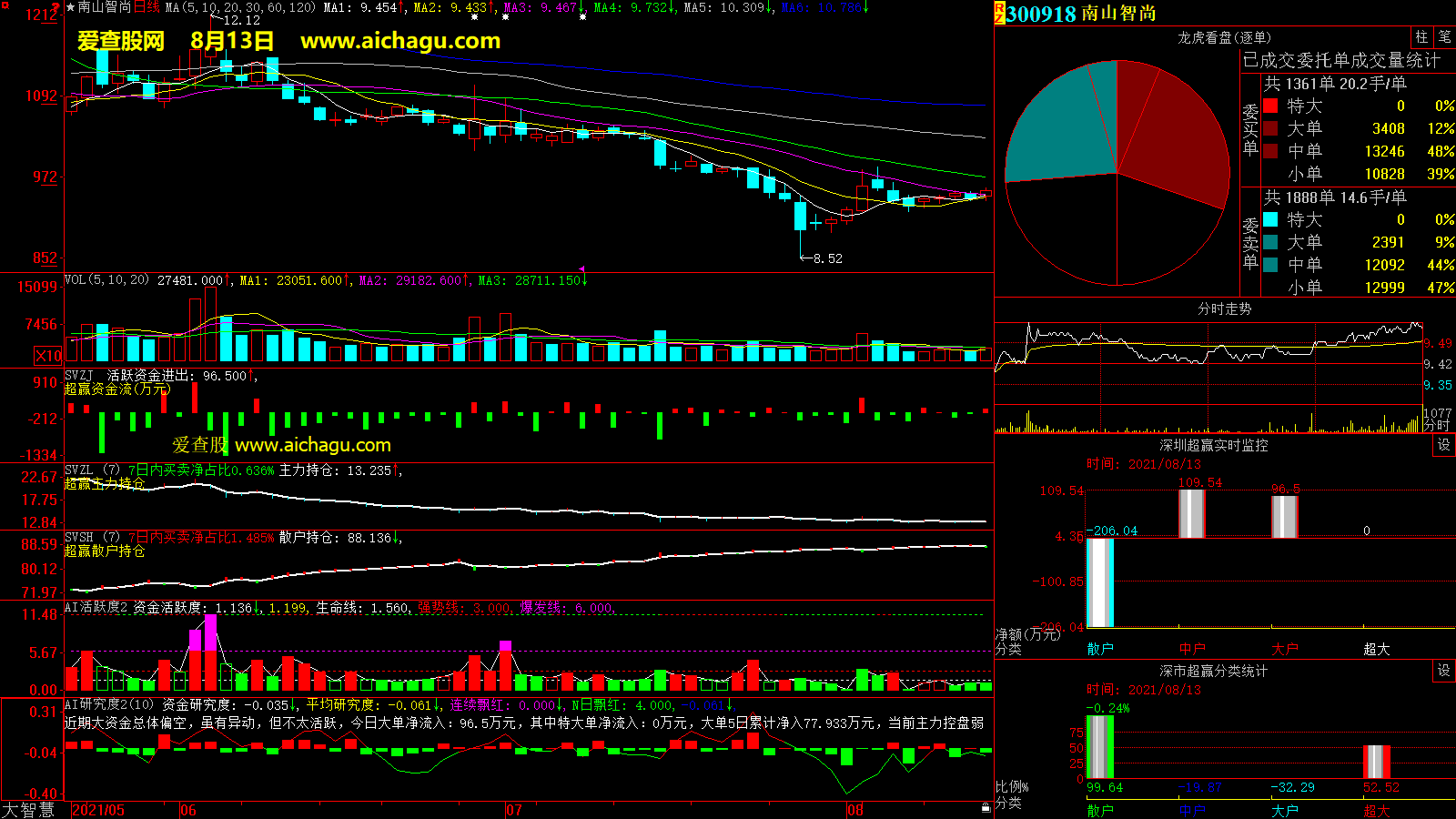This screenshot has width=1456, height=819.
Task: Click the lock icon at bottom-right of chart
Action: pyautogui.click(x=986, y=808)
